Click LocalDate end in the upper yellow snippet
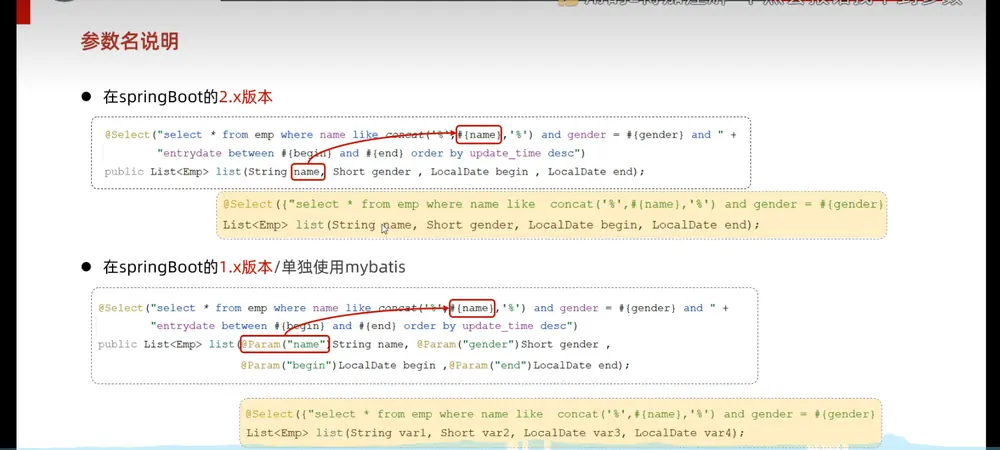This screenshot has height=450, width=1000. pos(699,225)
